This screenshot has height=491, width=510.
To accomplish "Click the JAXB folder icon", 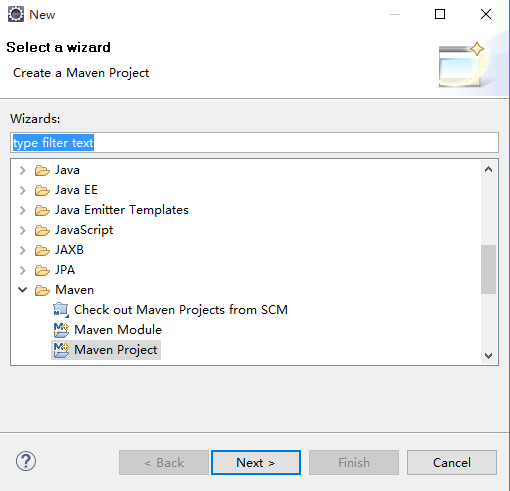I will tap(42, 250).
